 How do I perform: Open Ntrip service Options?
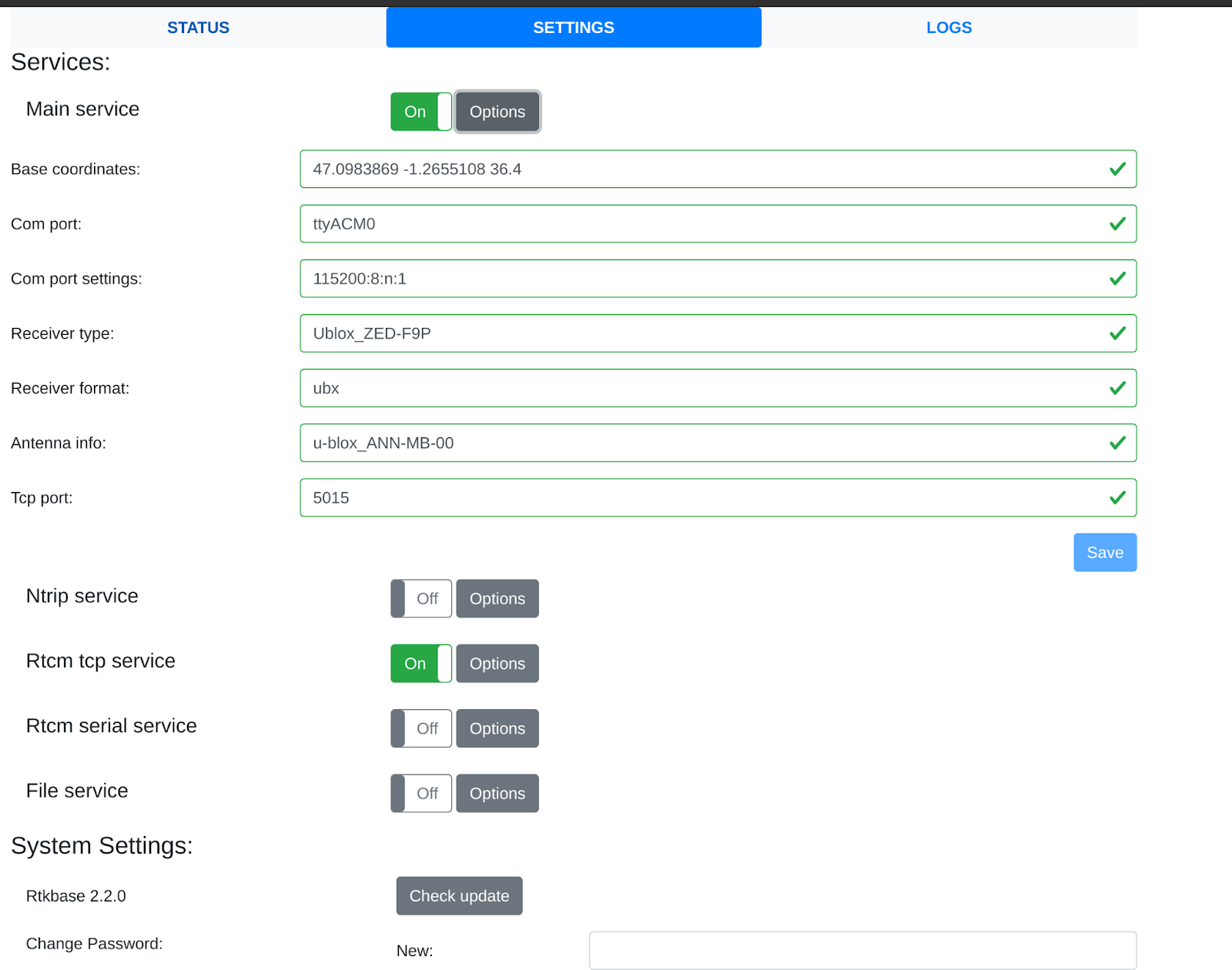(497, 599)
